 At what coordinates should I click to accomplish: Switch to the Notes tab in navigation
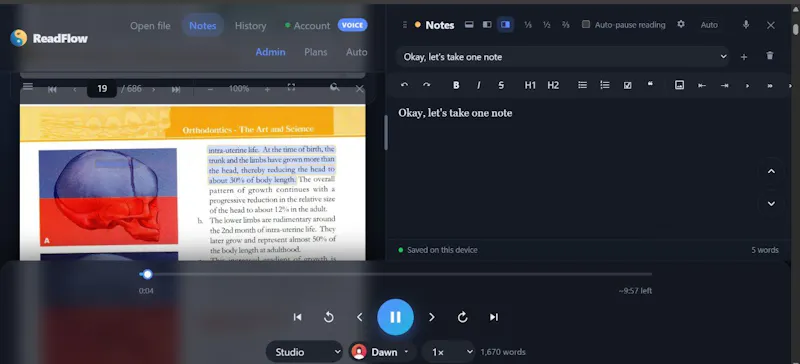tap(203, 26)
